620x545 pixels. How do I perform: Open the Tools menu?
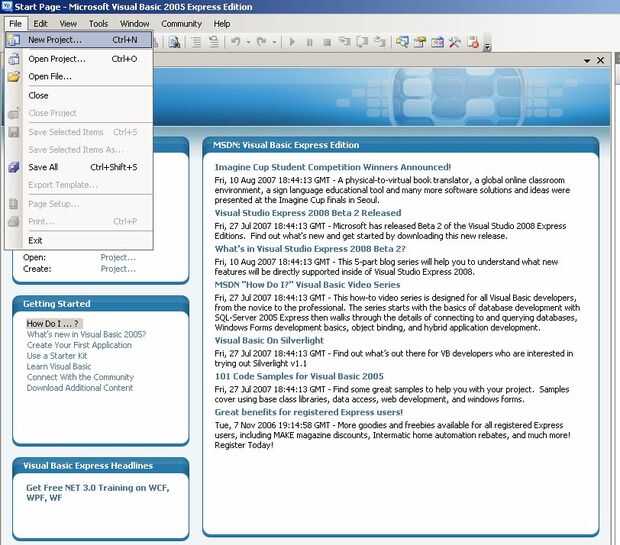coord(98,24)
